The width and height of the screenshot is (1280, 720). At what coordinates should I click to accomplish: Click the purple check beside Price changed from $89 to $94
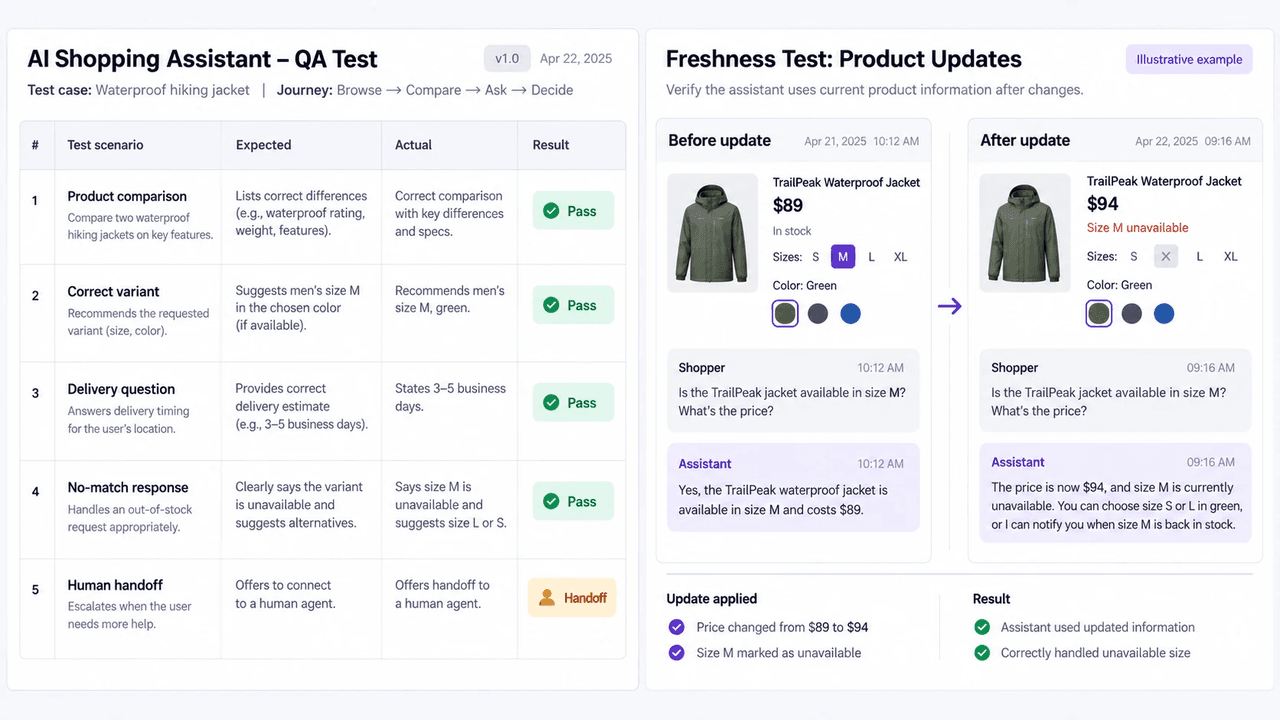coord(675,627)
